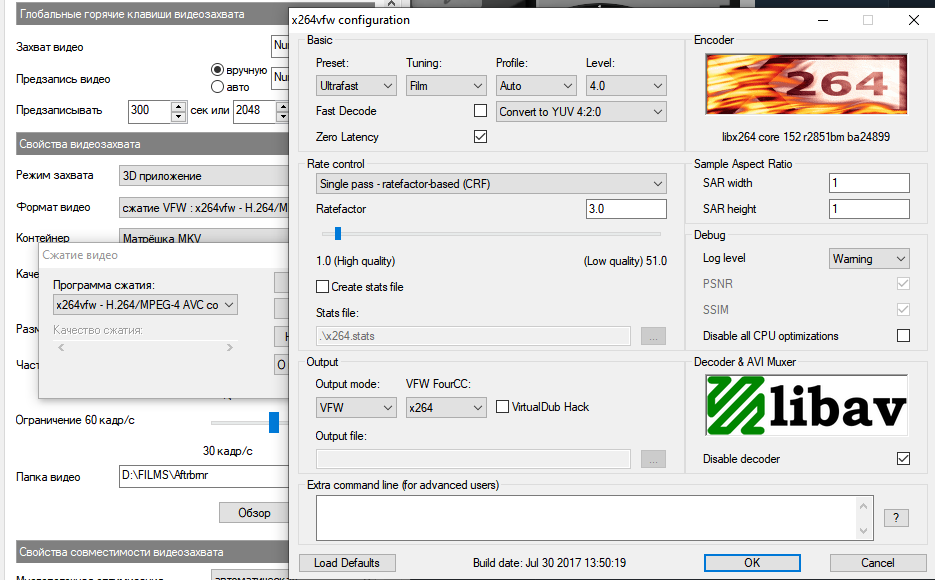Uncheck the Zero Latency checkbox
Viewport: 935px width, 580px height.
[x=480, y=137]
